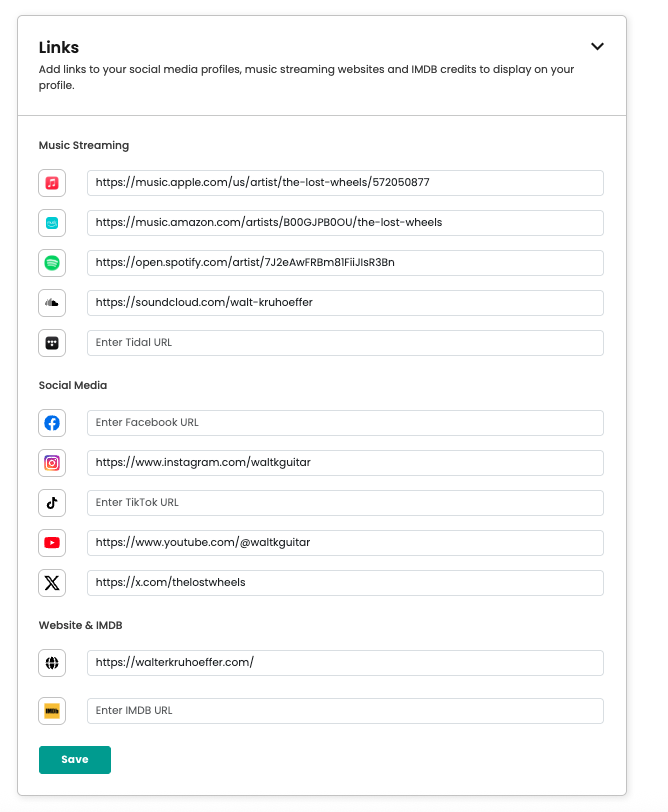Select the SoundCloud icon

pyautogui.click(x=51, y=303)
